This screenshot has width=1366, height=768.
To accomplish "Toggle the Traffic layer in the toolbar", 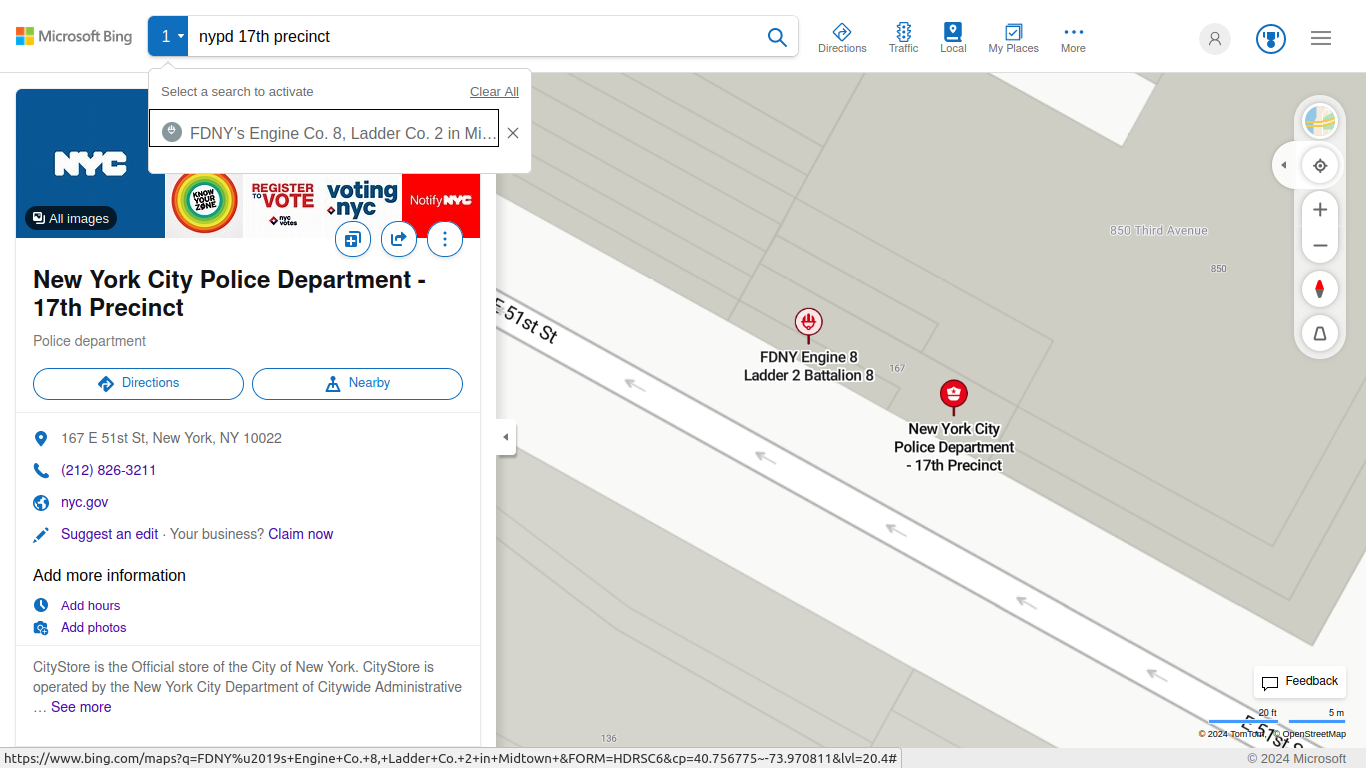I will tap(903, 38).
